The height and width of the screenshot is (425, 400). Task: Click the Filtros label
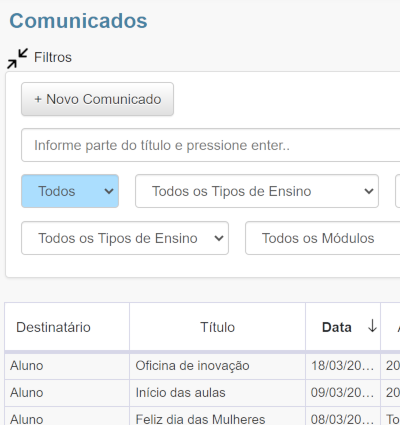tap(53, 57)
